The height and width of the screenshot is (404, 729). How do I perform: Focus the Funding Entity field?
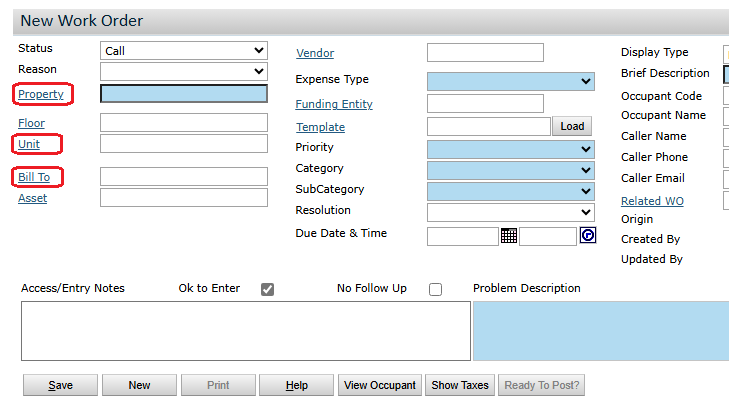(x=485, y=104)
